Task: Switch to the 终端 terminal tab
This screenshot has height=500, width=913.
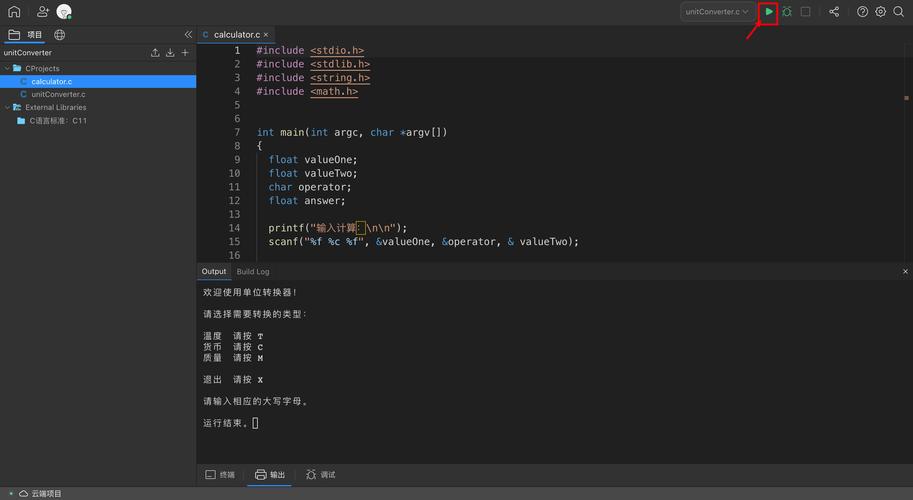Action: pyautogui.click(x=220, y=475)
